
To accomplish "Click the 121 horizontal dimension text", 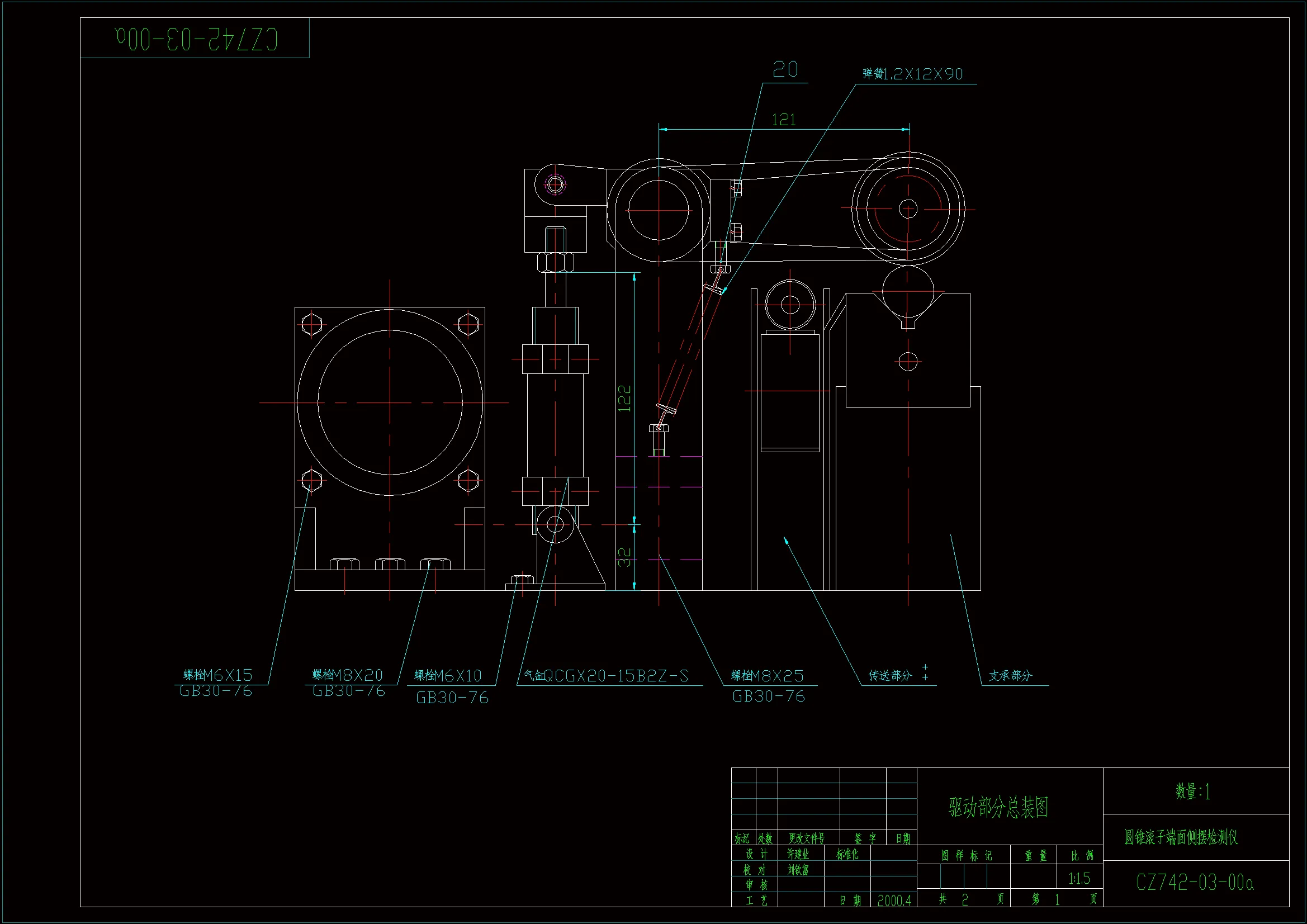I will pyautogui.click(x=783, y=120).
